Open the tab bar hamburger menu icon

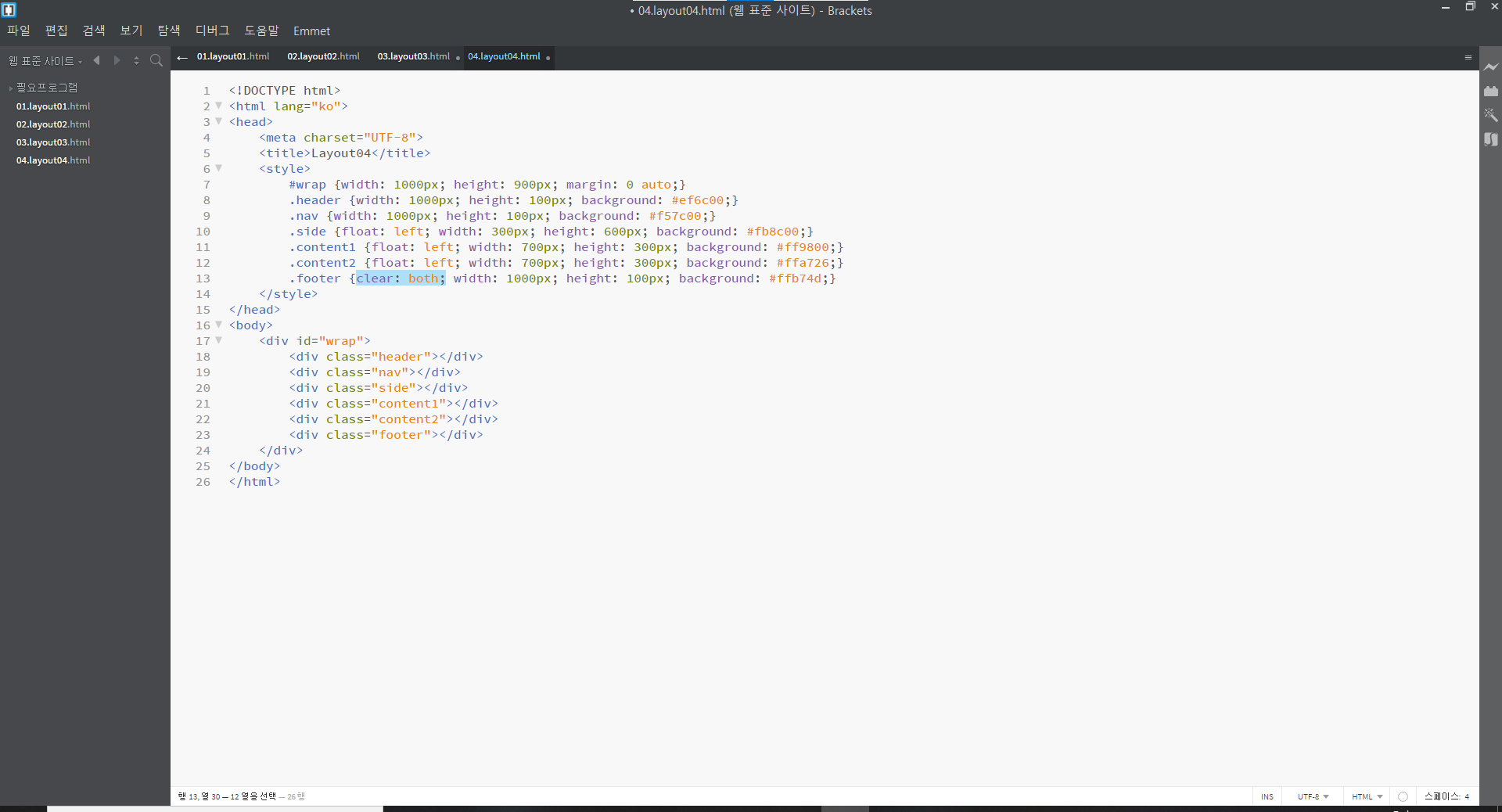click(x=1468, y=57)
